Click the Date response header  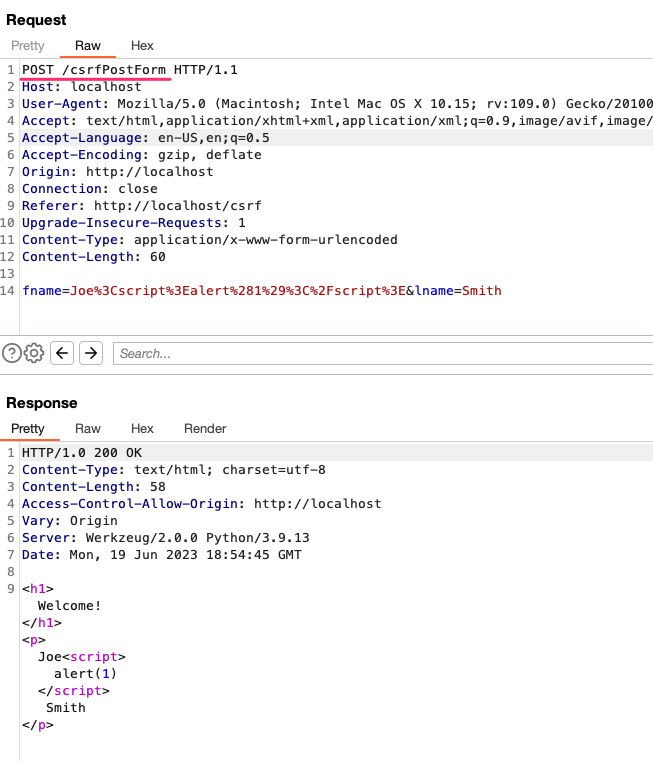click(x=162, y=555)
